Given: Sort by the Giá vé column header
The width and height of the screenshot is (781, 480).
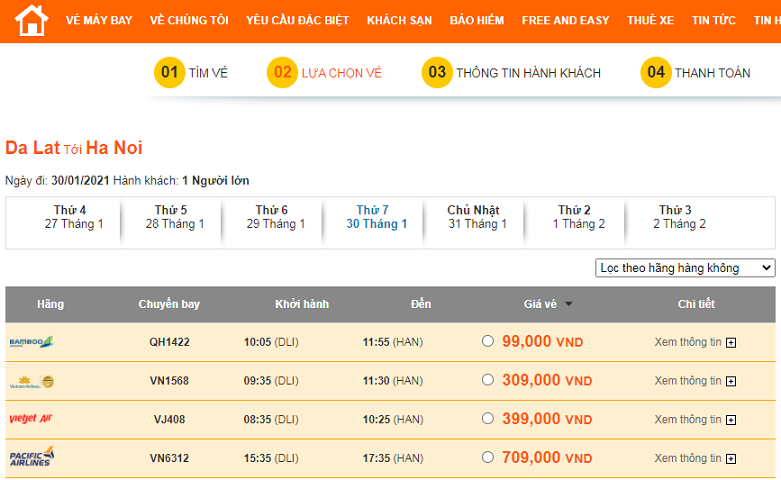Looking at the screenshot, I should (x=540, y=304).
